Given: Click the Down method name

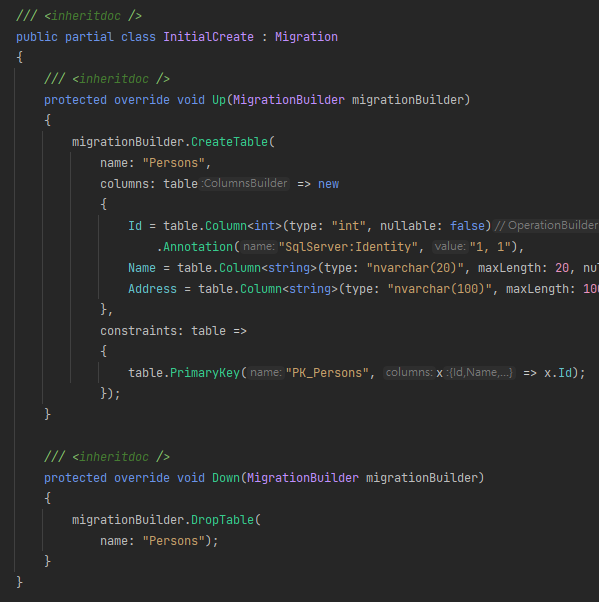Looking at the screenshot, I should 226,478.
